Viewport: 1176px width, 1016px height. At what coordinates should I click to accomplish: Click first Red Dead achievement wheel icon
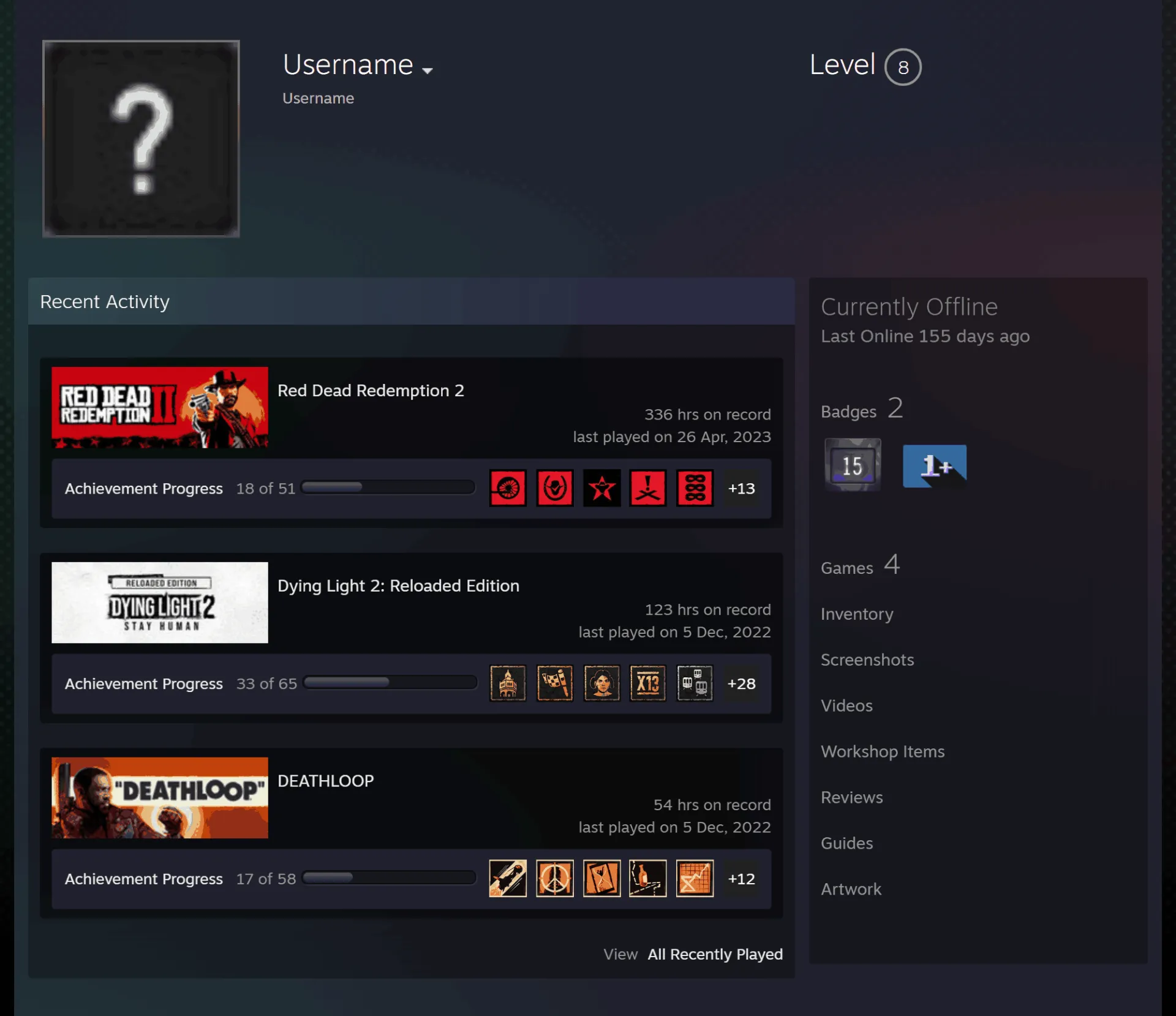[x=508, y=488]
